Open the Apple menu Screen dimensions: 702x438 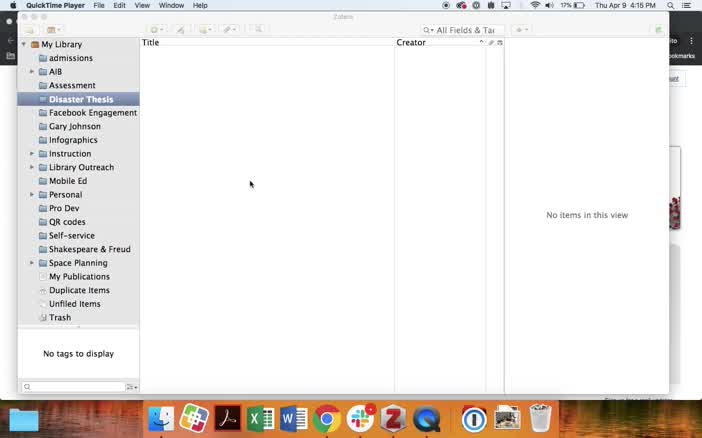coord(13,5)
